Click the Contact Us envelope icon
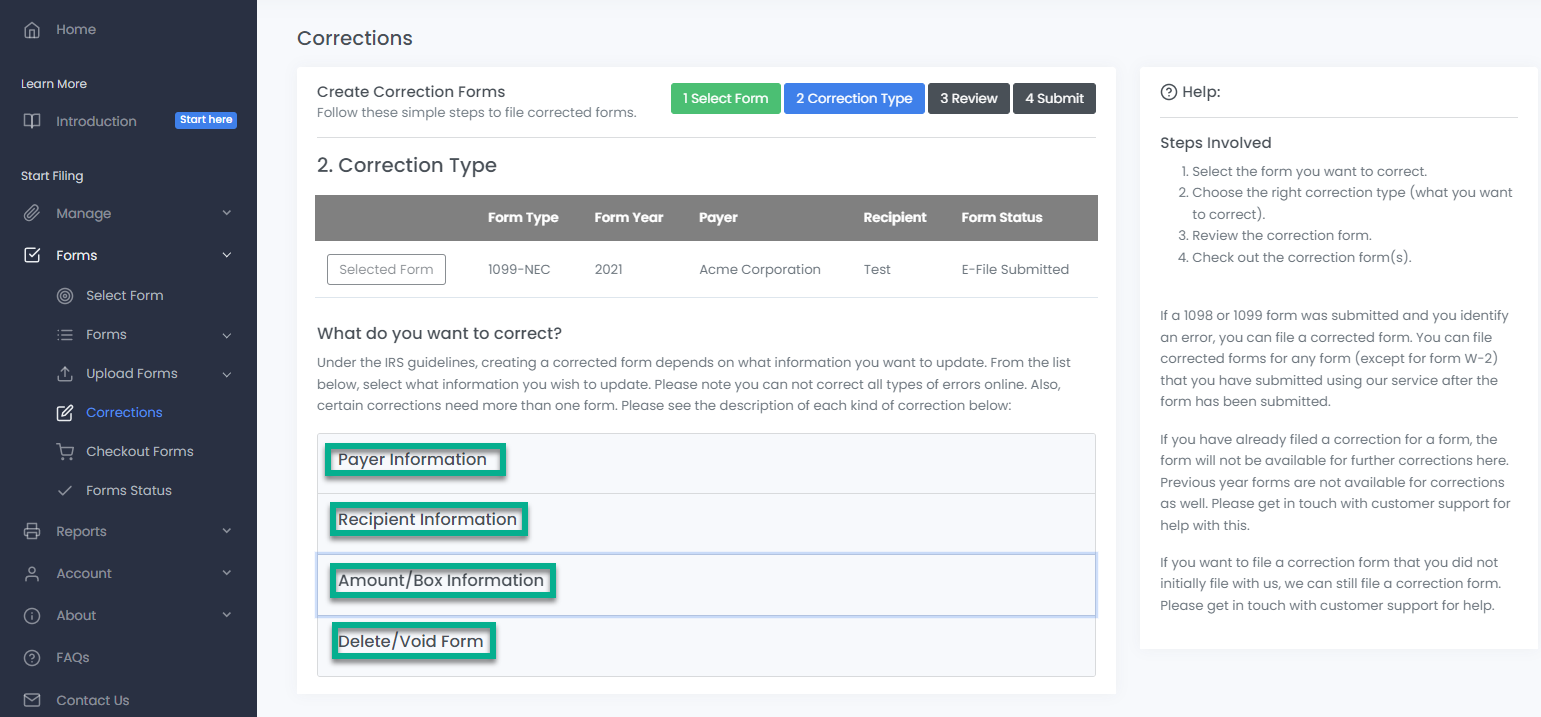Image resolution: width=1541 pixels, height=717 pixels. (x=32, y=700)
